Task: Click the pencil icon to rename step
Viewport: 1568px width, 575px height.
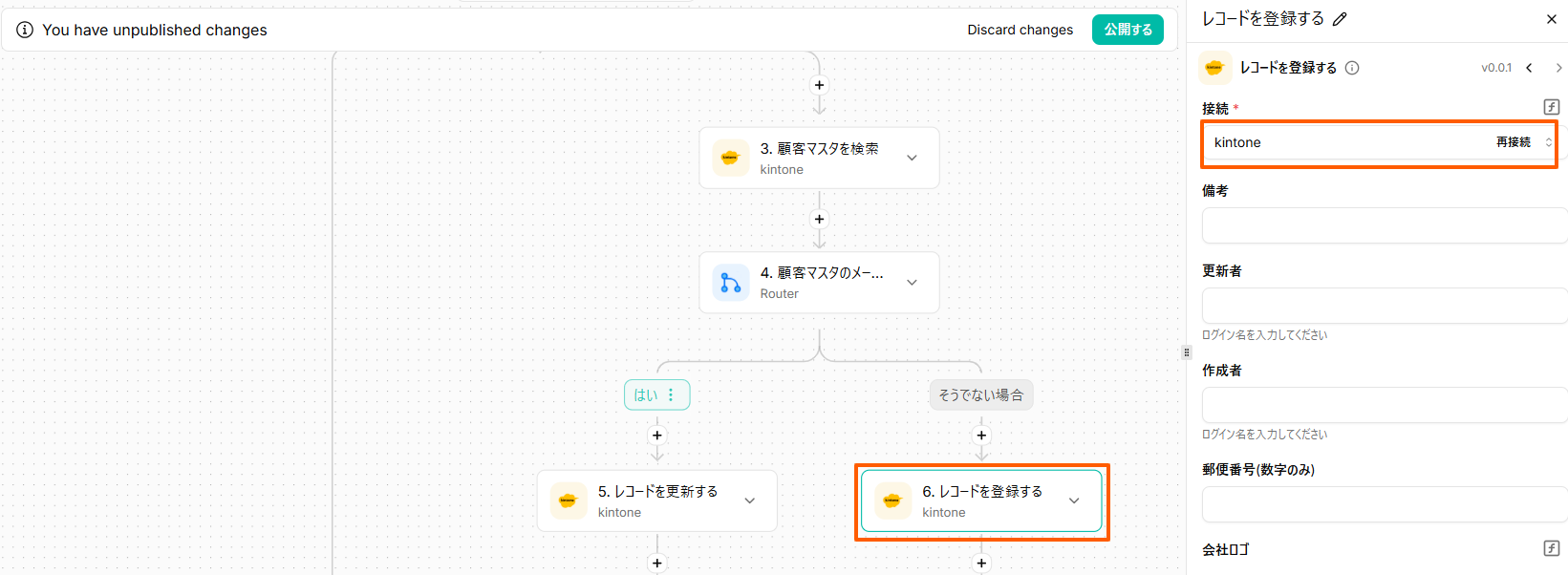Action: tap(1340, 19)
